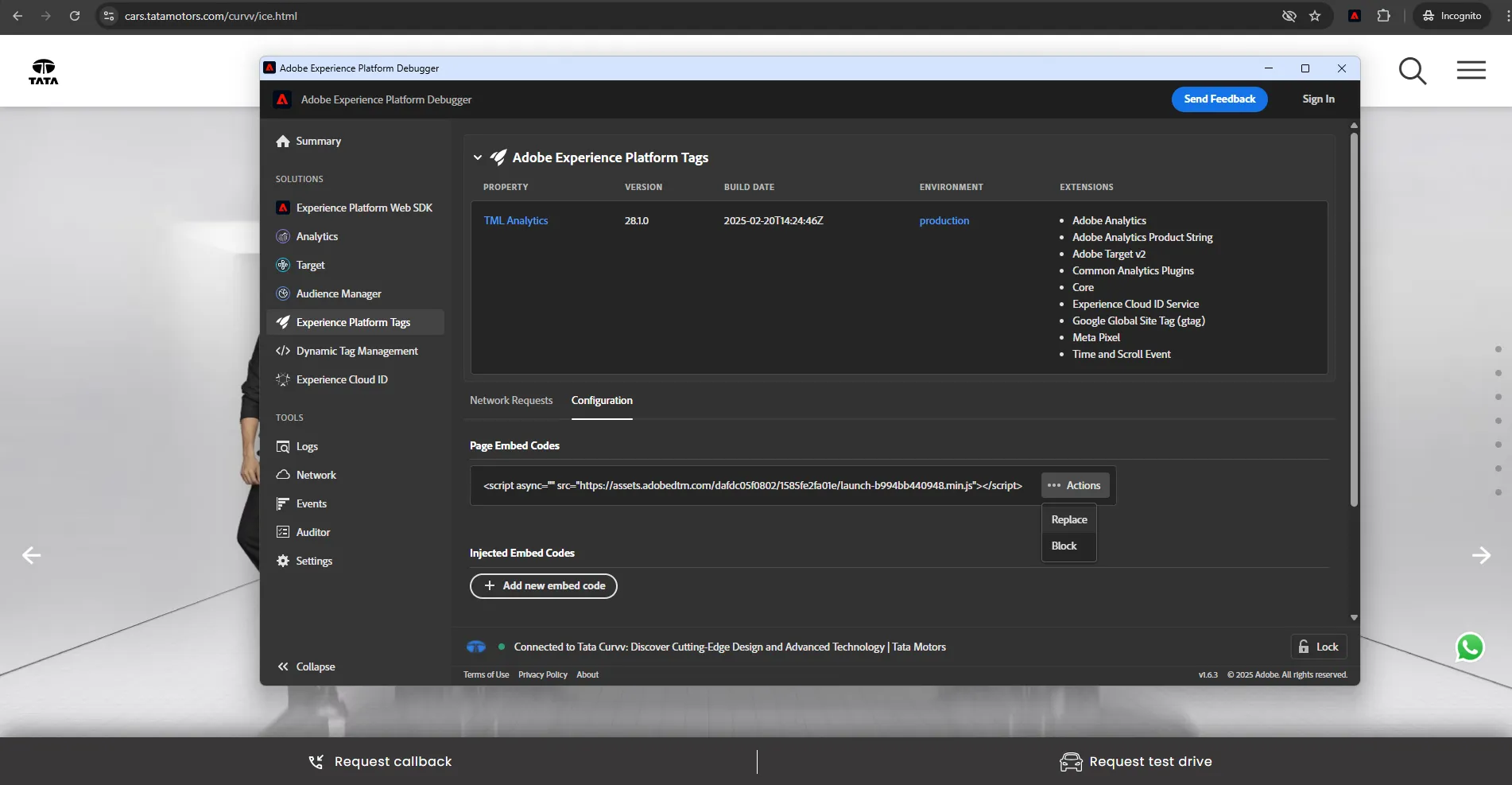Click the Tata logo on the webpage

pos(44,72)
